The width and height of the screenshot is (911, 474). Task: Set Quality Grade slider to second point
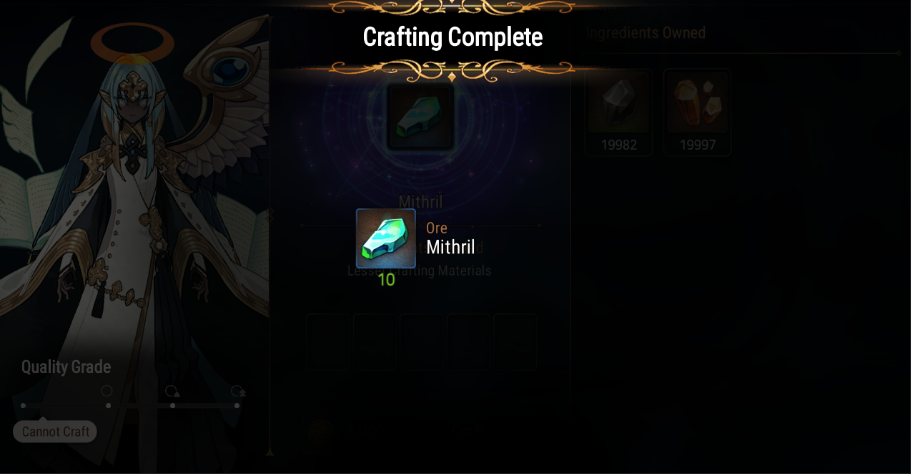click(x=109, y=405)
